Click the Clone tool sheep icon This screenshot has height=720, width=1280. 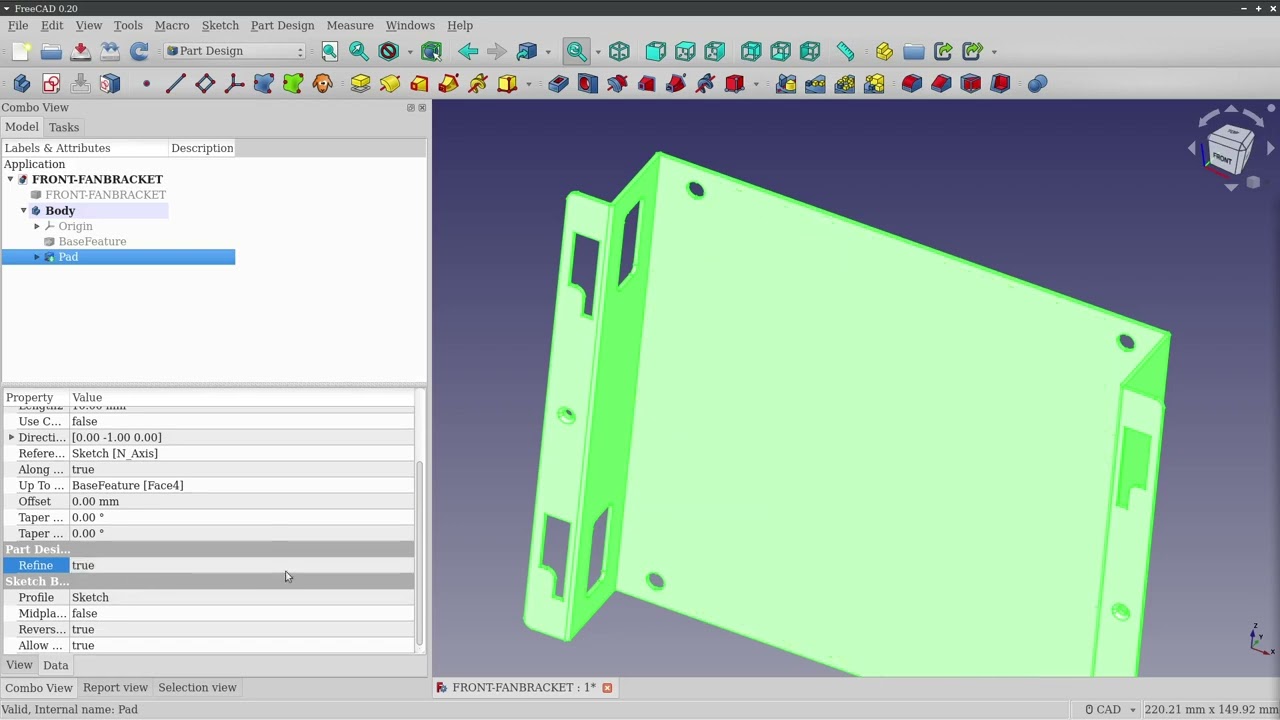[x=322, y=84]
